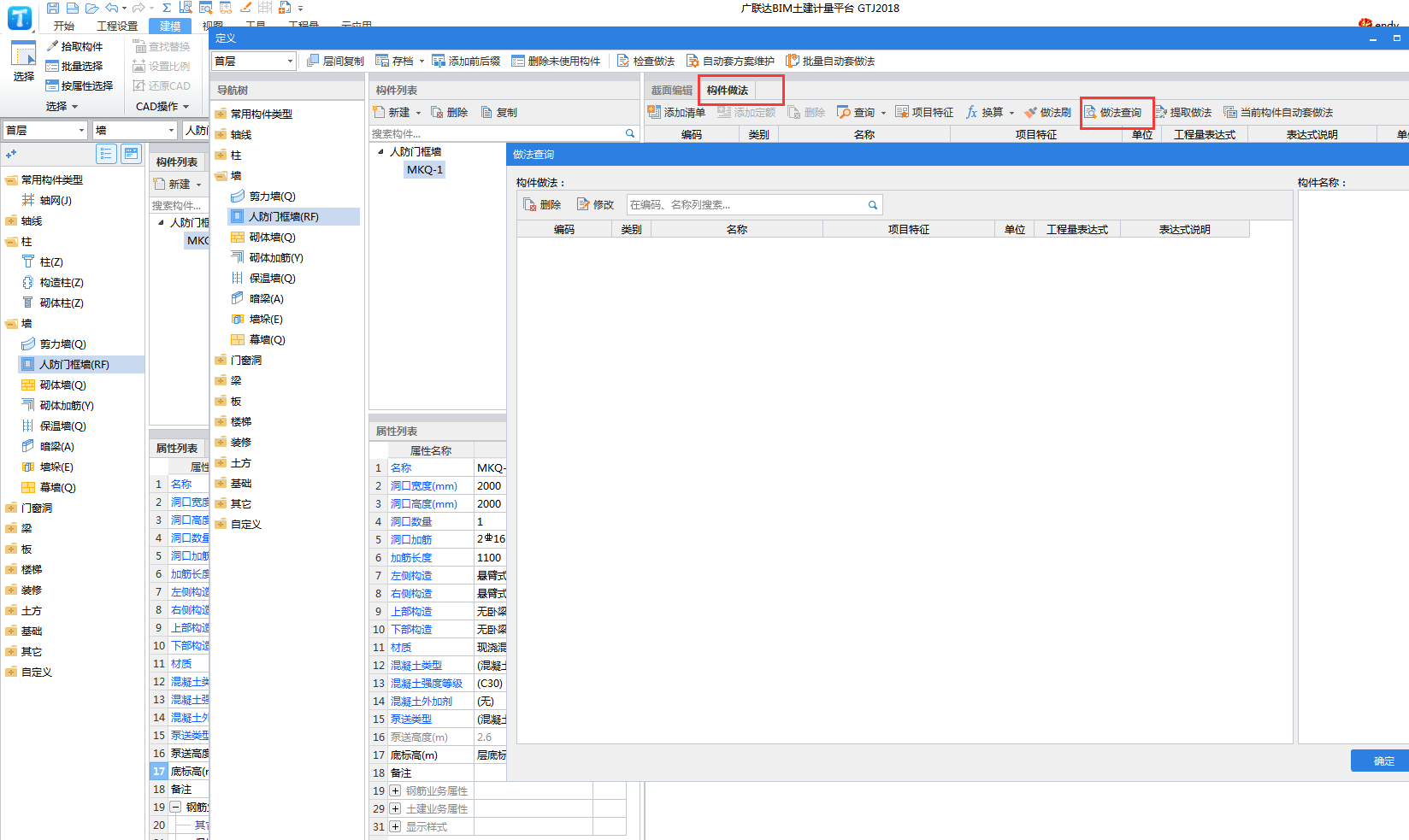The width and height of the screenshot is (1409, 840).
Task: Open the 存档 dropdown arrow
Action: point(422,62)
